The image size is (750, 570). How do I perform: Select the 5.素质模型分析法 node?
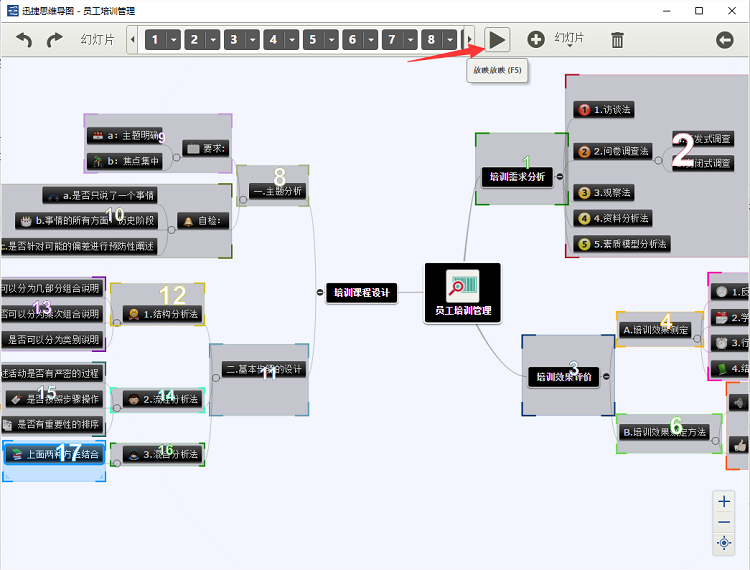(x=622, y=244)
